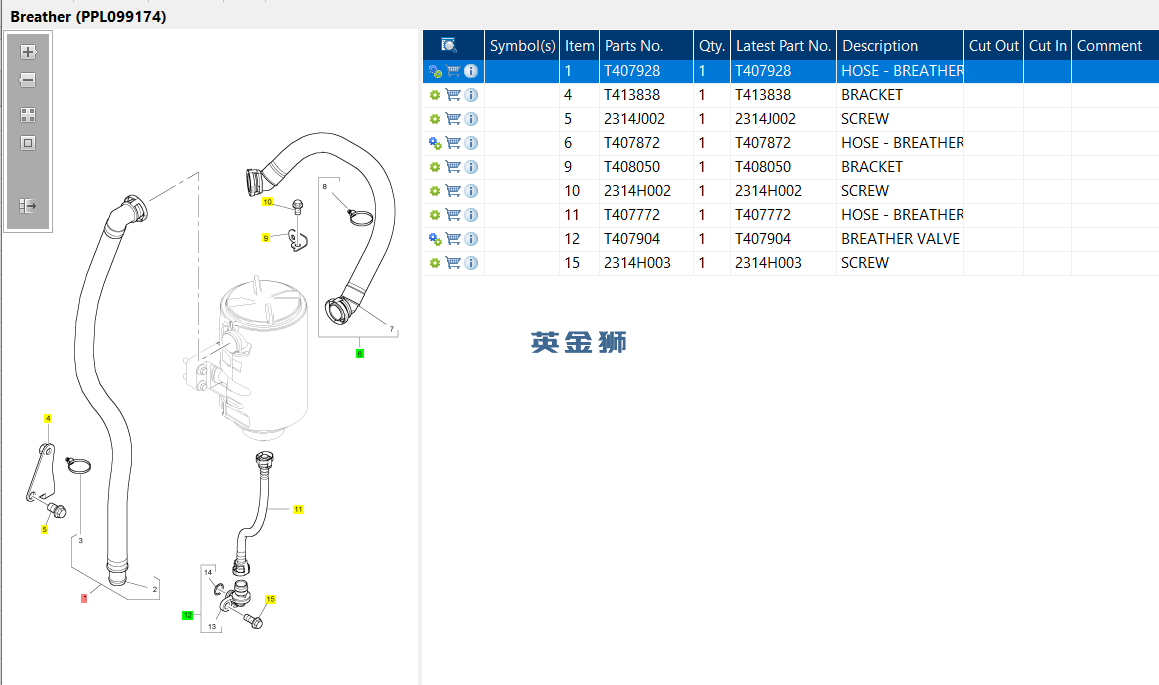Select the BREATHER VALVE description cell

(x=900, y=239)
